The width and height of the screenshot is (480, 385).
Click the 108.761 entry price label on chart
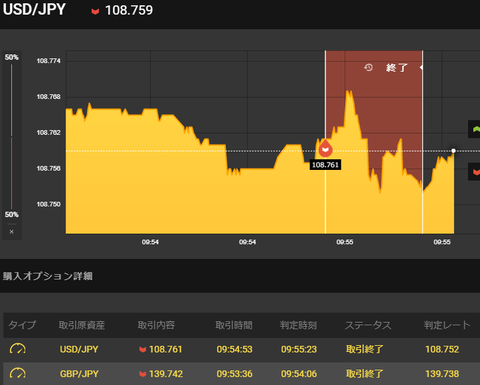[x=325, y=165]
